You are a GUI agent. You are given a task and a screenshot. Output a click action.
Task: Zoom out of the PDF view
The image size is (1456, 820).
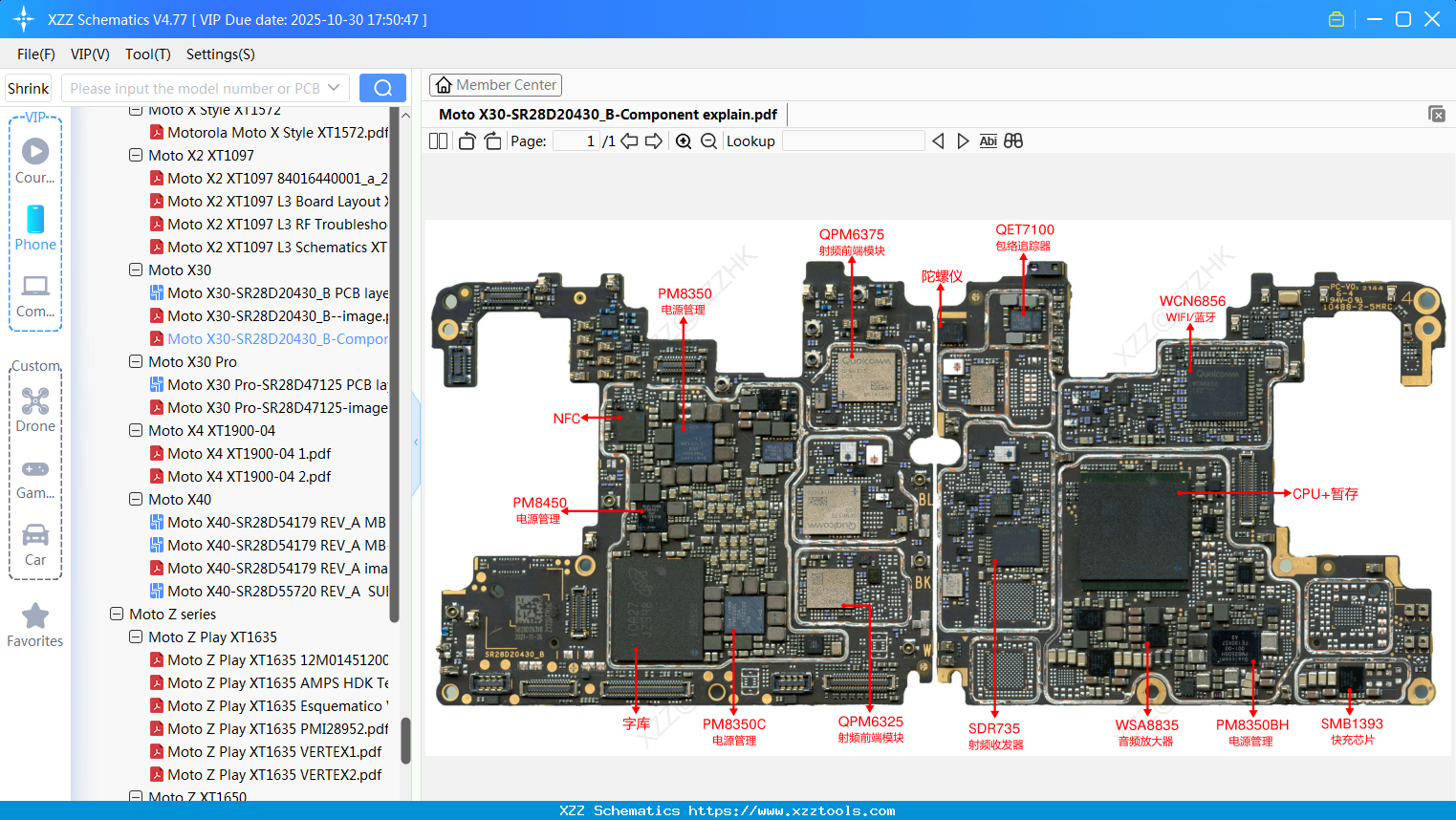(x=710, y=140)
